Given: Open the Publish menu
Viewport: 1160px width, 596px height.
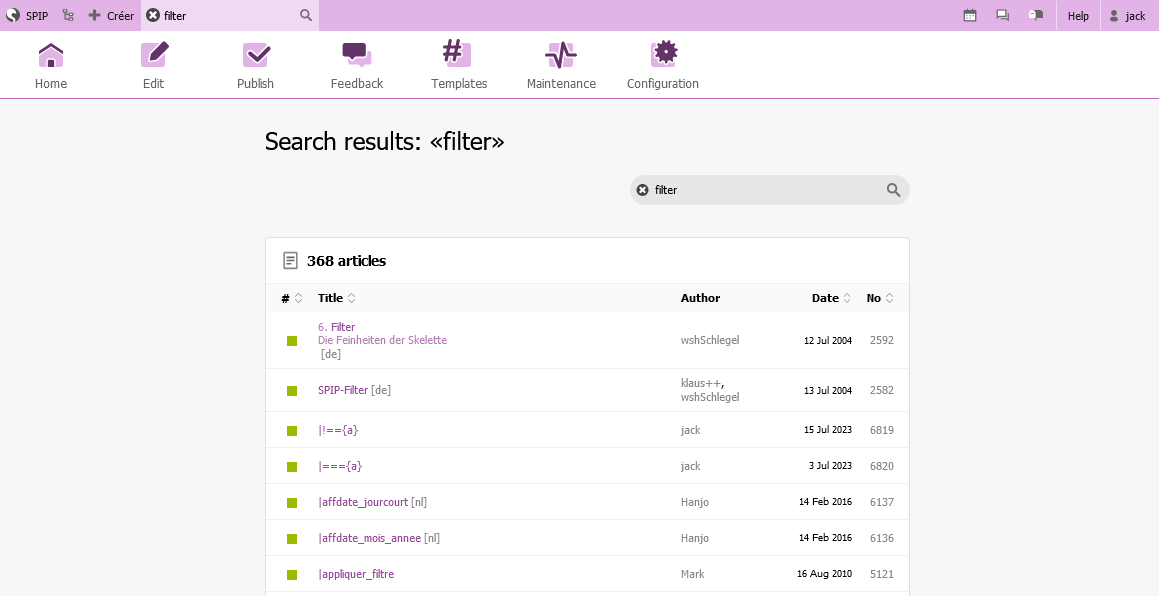Looking at the screenshot, I should pos(255,66).
